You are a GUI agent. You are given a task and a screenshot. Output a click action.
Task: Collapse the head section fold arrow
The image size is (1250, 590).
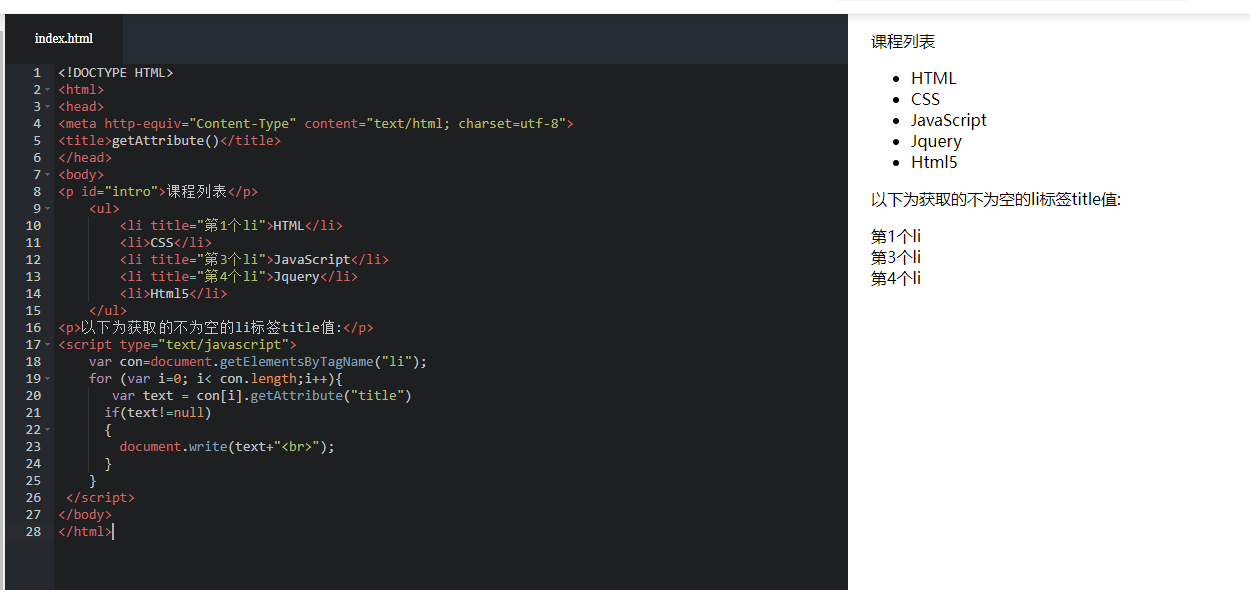47,107
